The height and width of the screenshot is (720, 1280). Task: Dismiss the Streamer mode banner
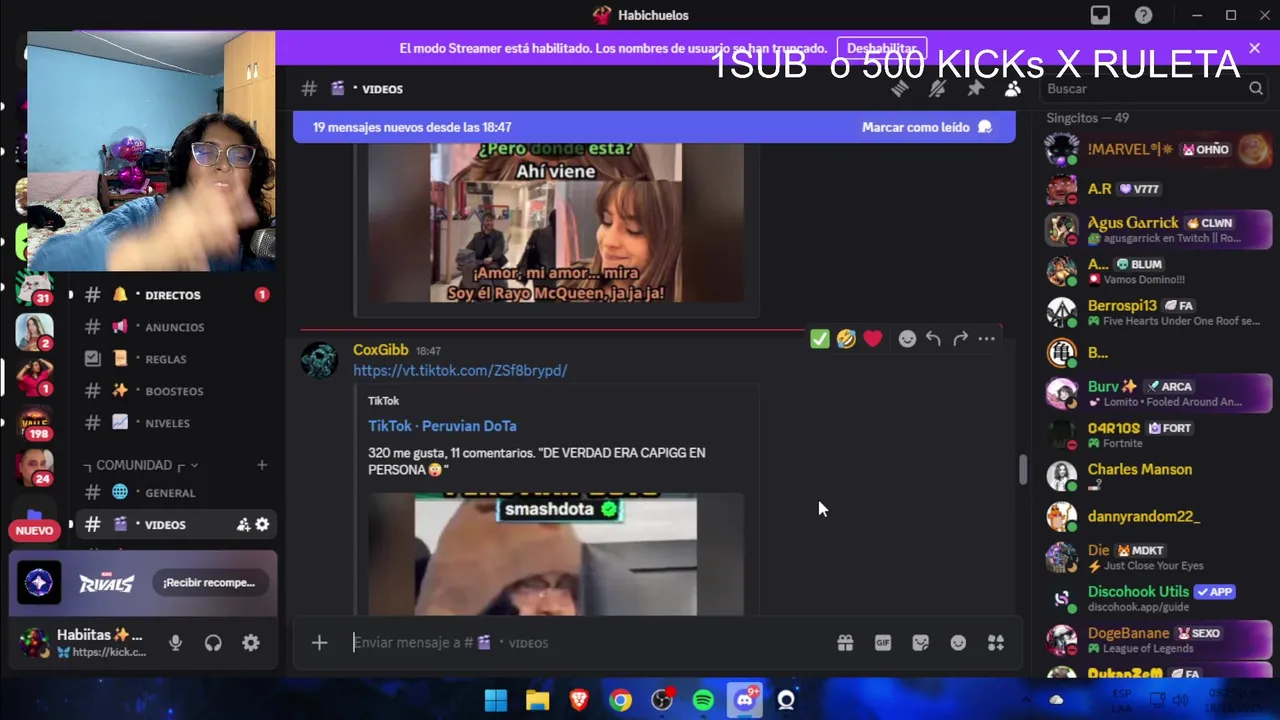[1254, 48]
